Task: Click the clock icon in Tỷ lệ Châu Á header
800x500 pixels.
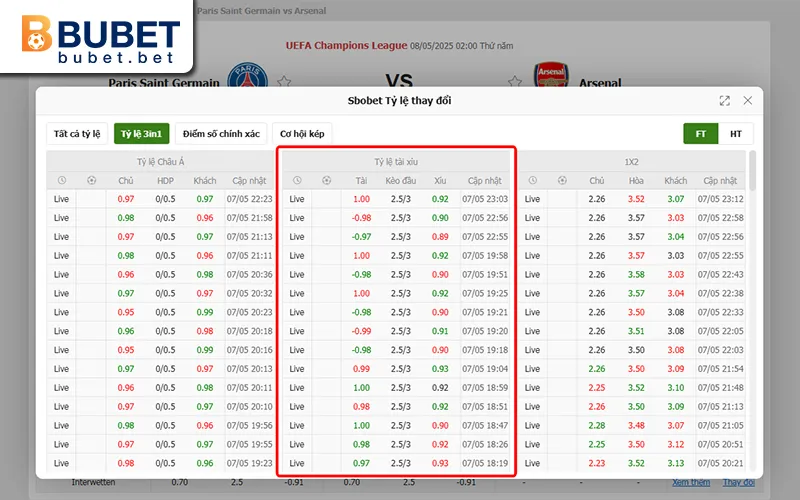Action: click(x=62, y=180)
